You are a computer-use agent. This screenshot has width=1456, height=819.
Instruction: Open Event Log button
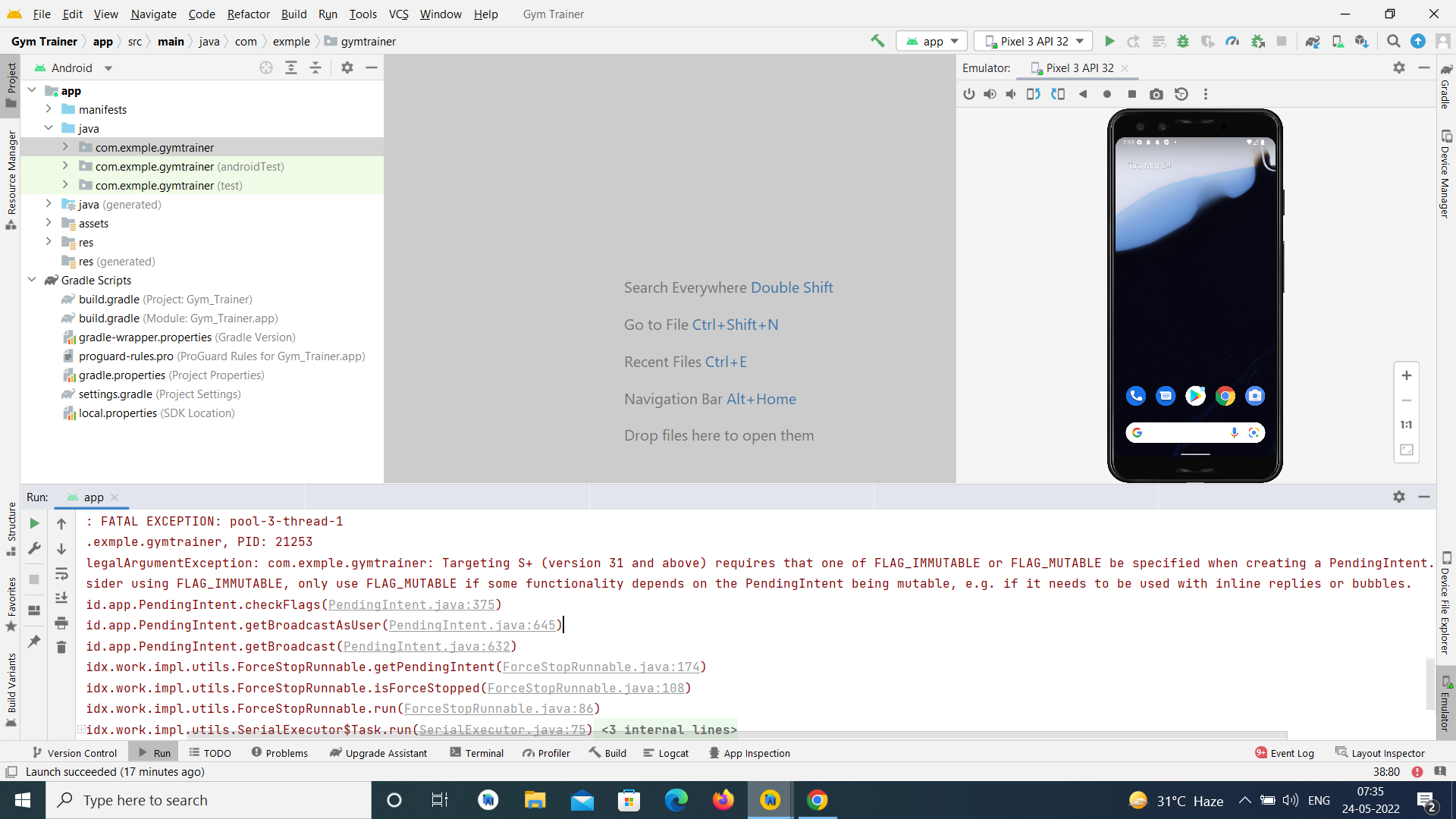pyautogui.click(x=1285, y=753)
